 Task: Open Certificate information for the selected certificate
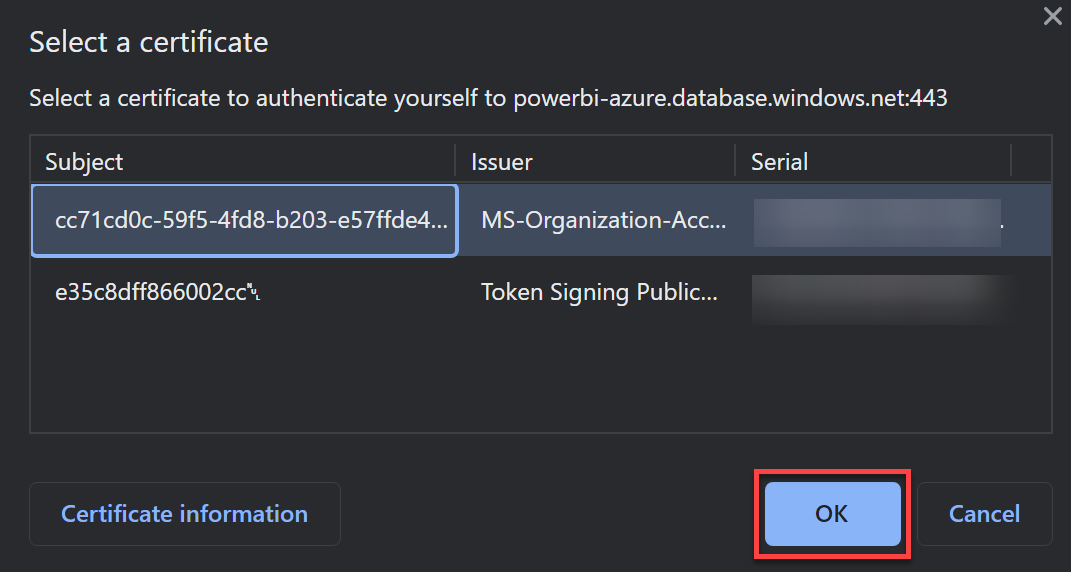pos(184,514)
